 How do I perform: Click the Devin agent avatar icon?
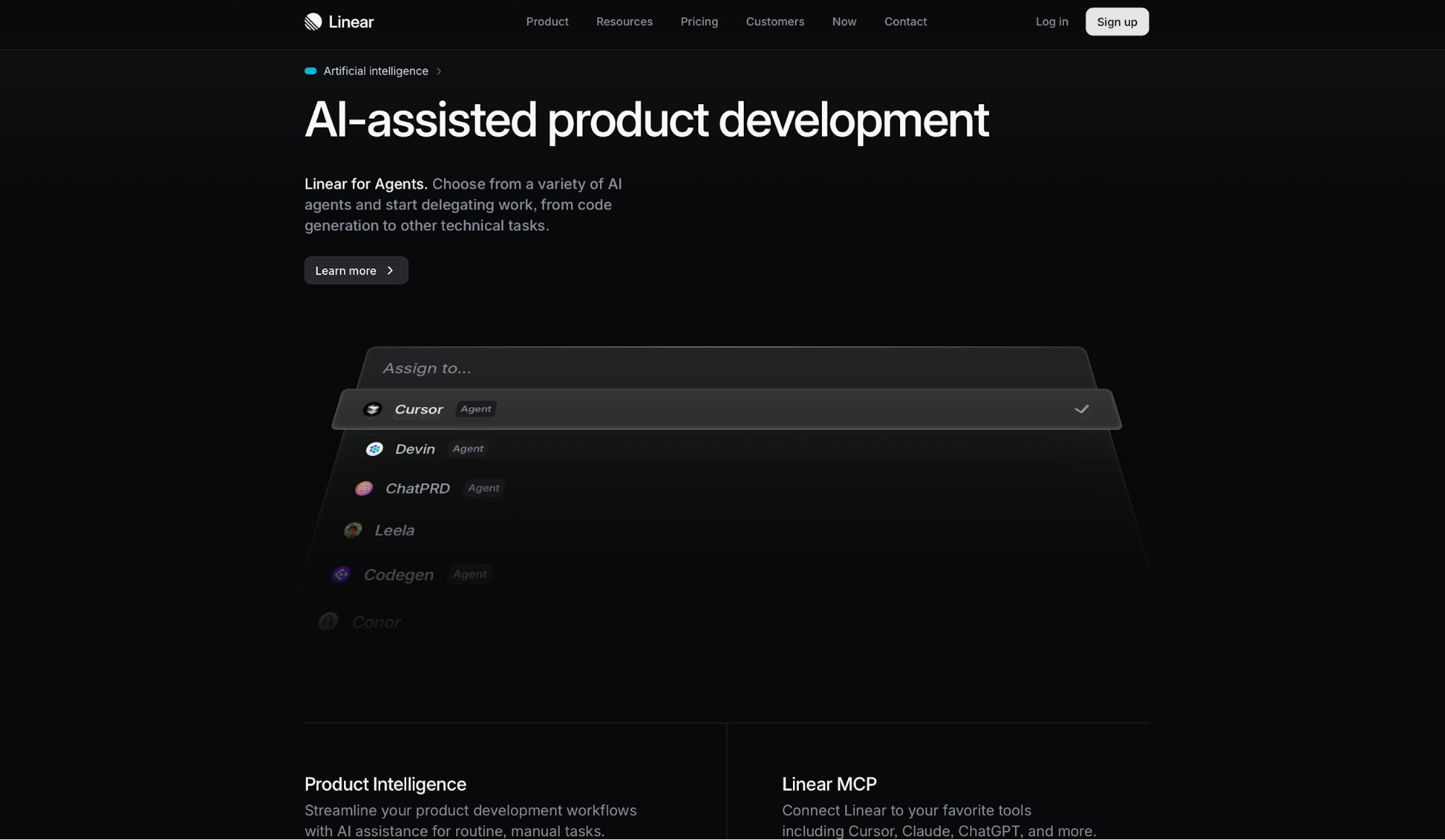tap(374, 449)
